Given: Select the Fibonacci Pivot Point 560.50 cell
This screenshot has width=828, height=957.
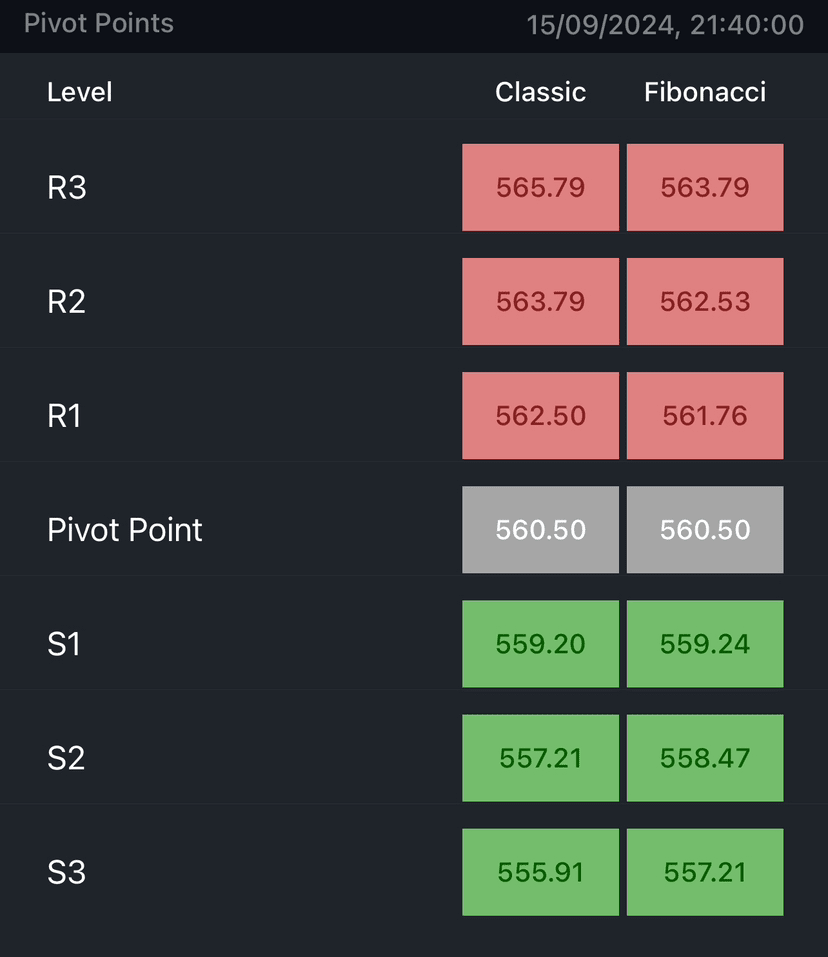Looking at the screenshot, I should pyautogui.click(x=705, y=529).
